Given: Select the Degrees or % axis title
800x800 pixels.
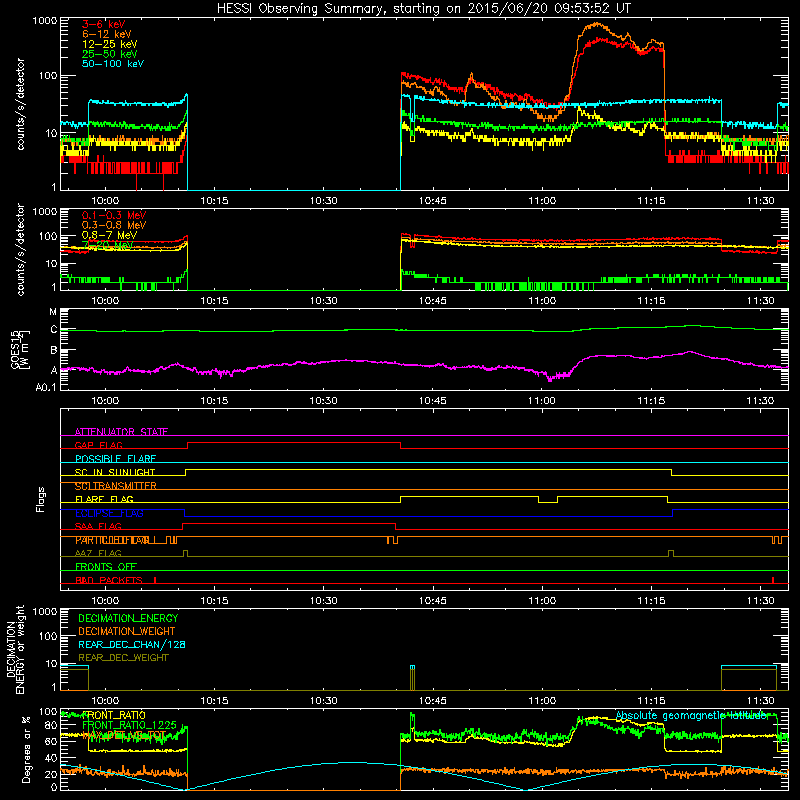Looking at the screenshot, I should tap(26, 749).
